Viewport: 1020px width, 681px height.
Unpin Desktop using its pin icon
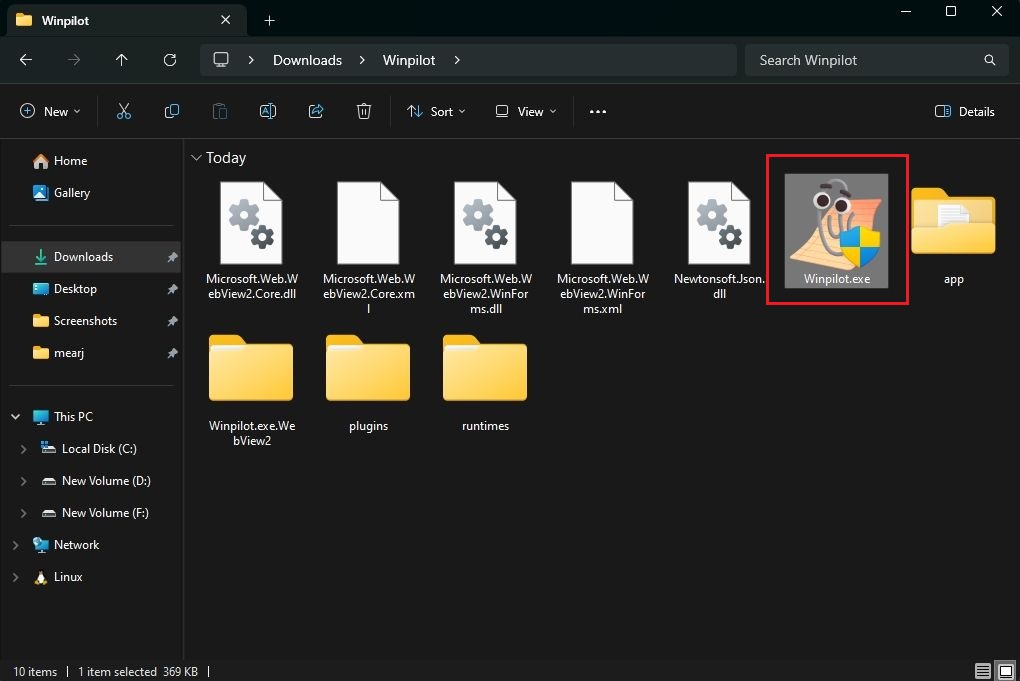[172, 289]
